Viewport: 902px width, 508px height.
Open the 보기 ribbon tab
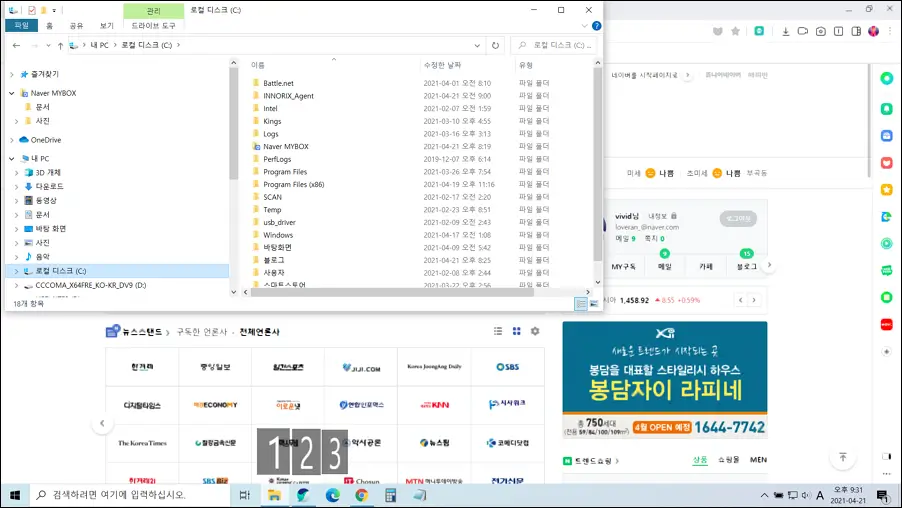pyautogui.click(x=106, y=26)
